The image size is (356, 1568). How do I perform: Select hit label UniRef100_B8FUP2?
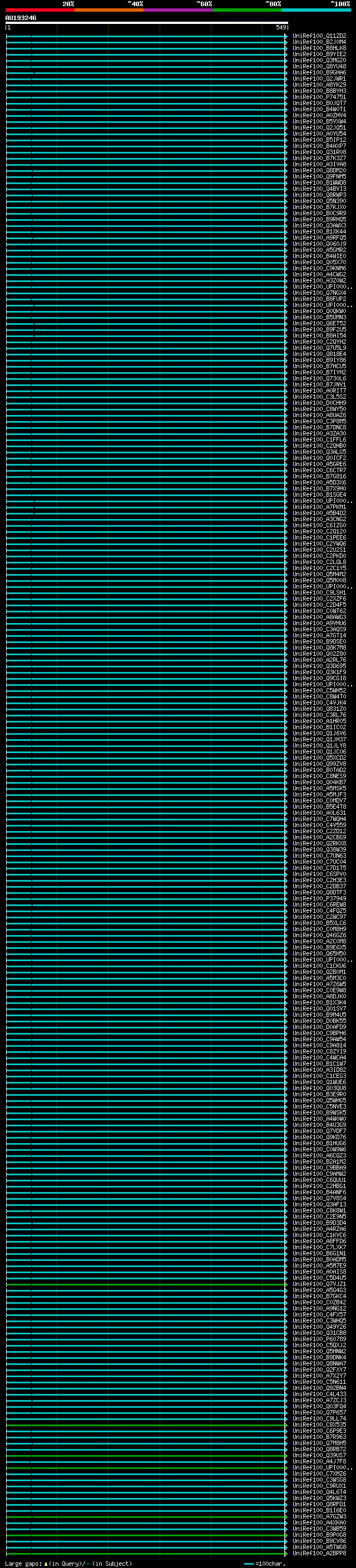click(x=319, y=299)
